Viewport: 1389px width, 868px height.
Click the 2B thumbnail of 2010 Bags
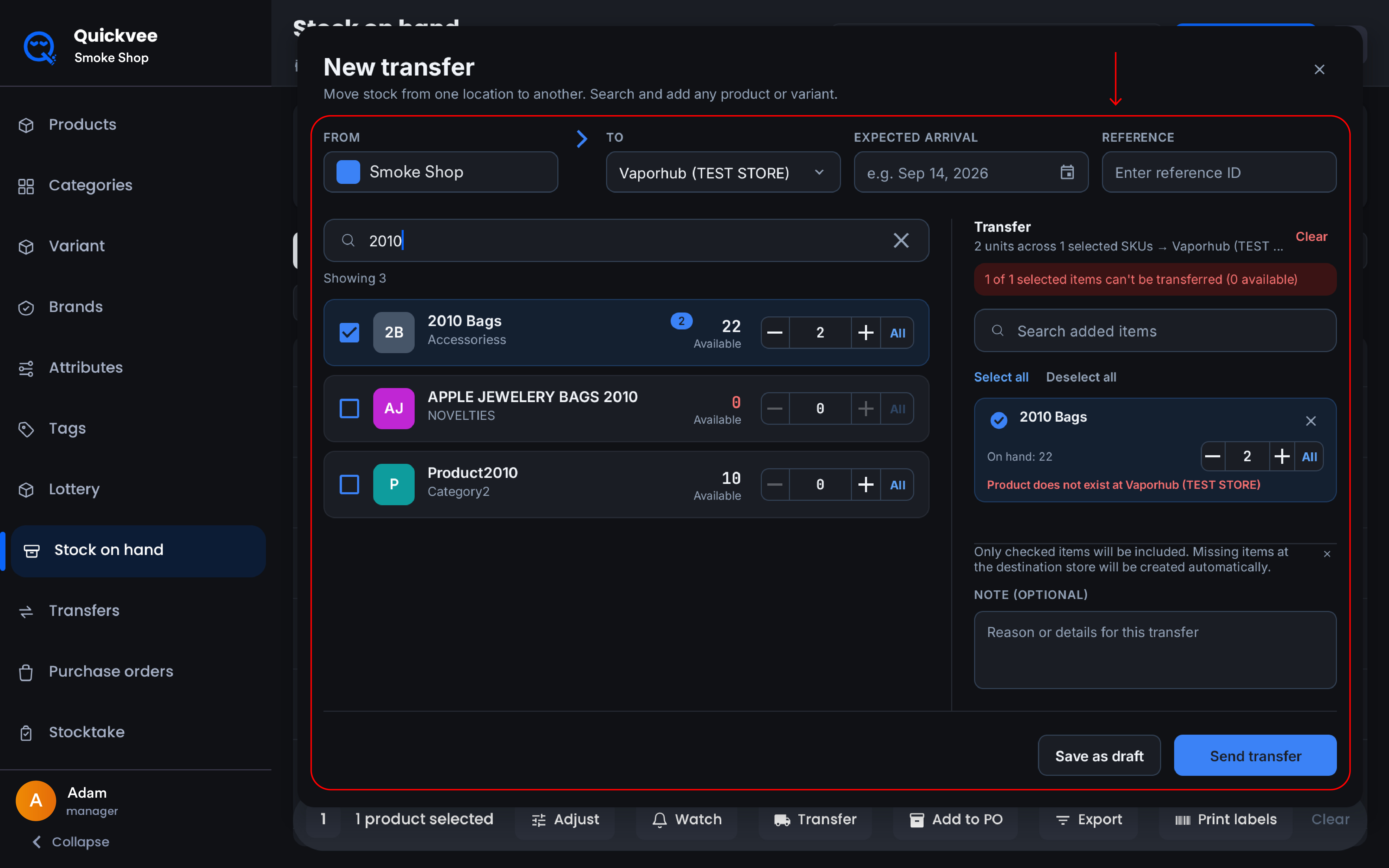pos(394,332)
